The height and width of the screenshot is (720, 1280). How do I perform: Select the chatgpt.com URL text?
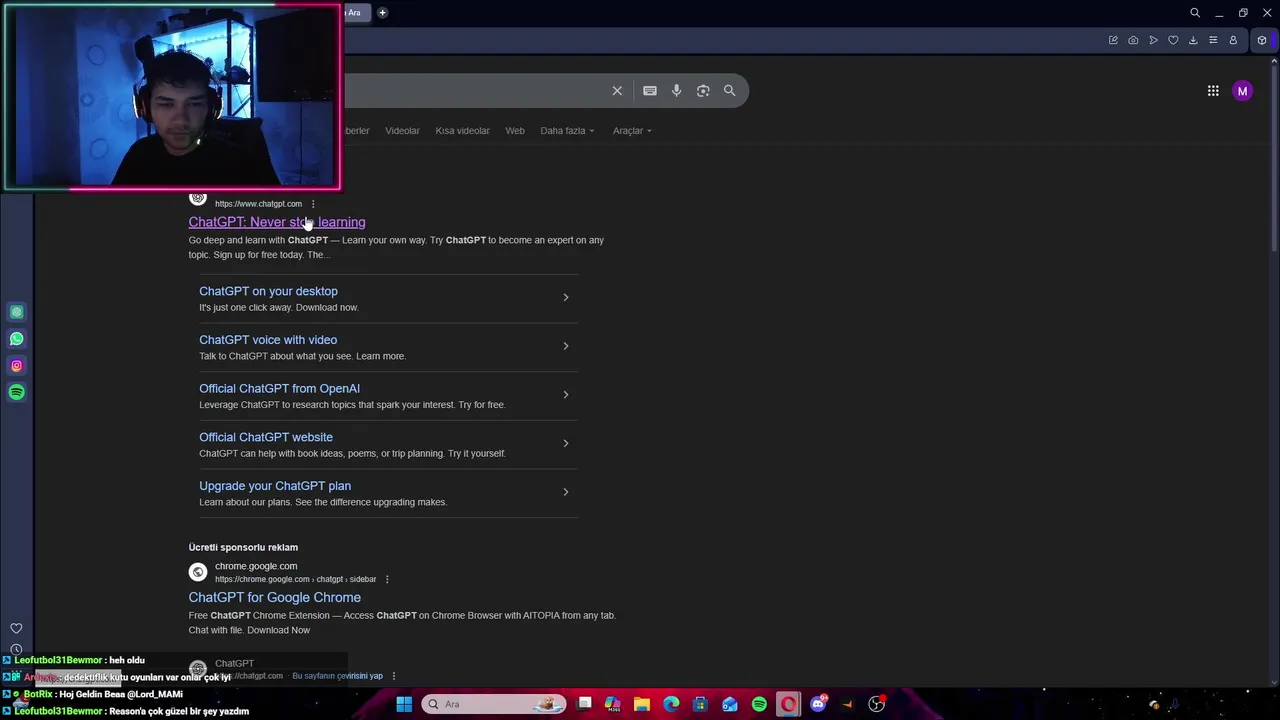[x=258, y=204]
